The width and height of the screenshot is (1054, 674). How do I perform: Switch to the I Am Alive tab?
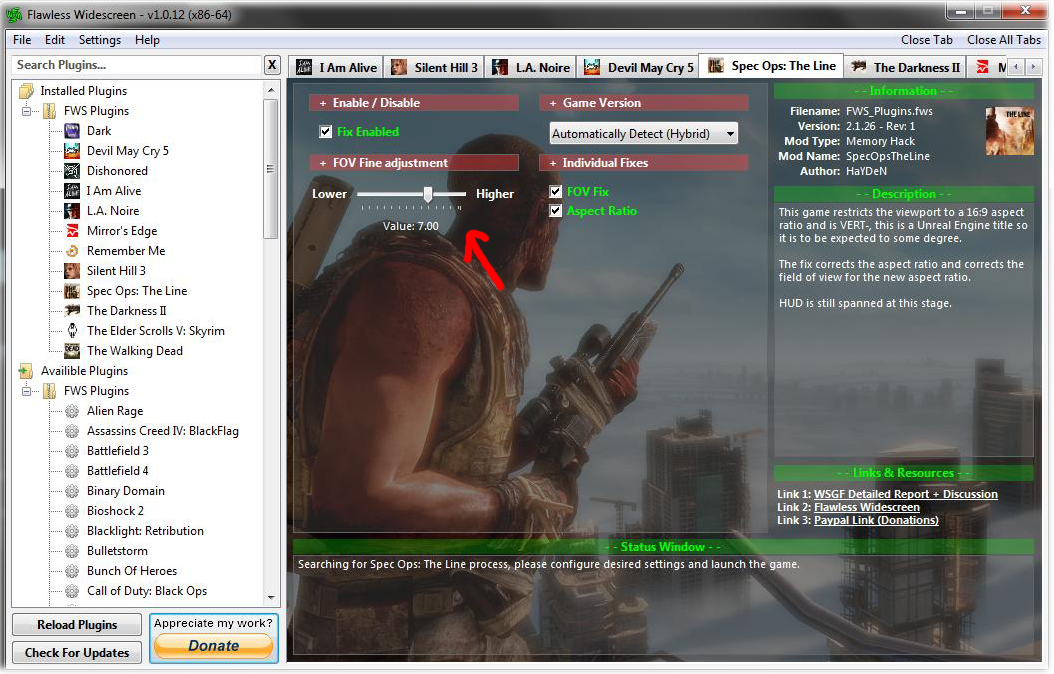(x=337, y=67)
